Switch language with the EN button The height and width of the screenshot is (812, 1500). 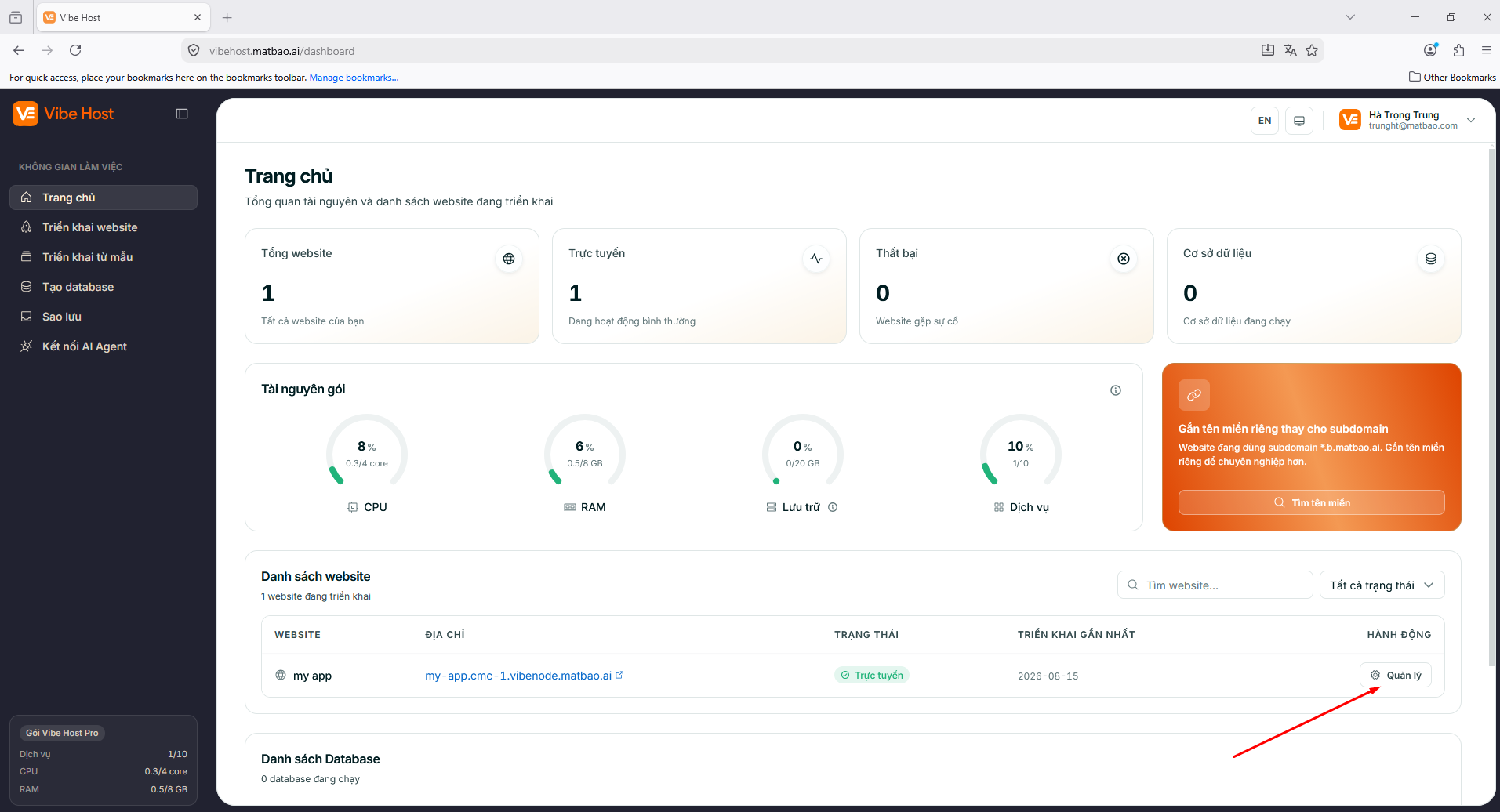pyautogui.click(x=1265, y=121)
